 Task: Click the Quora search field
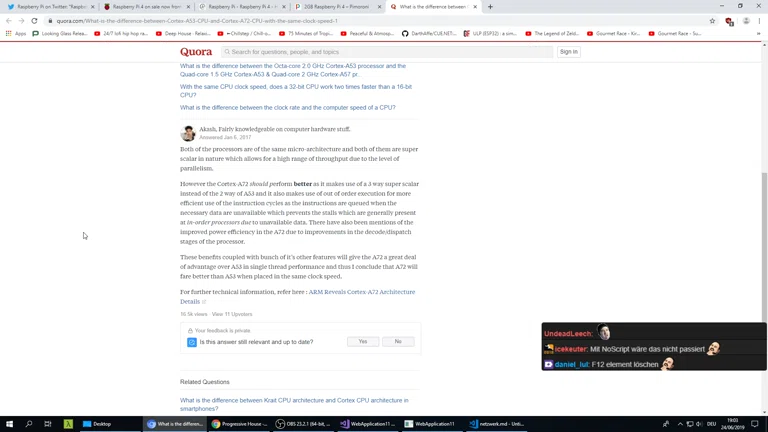point(385,52)
